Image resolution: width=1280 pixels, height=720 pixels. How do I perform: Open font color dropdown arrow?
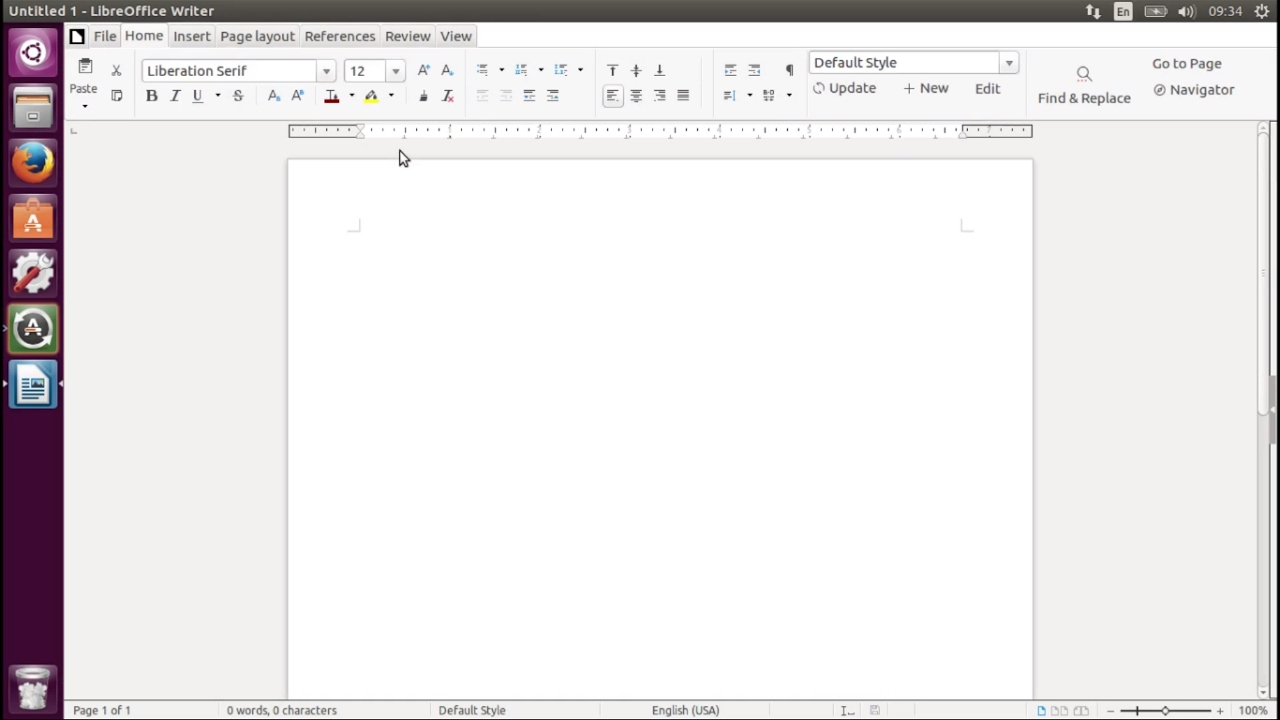tap(351, 96)
